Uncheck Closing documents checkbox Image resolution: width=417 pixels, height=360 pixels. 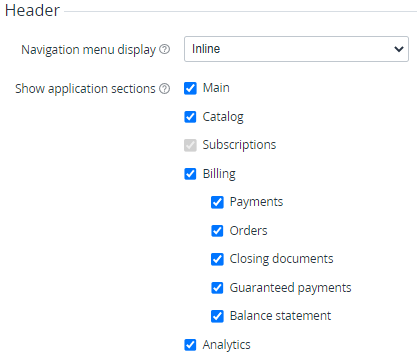[217, 259]
